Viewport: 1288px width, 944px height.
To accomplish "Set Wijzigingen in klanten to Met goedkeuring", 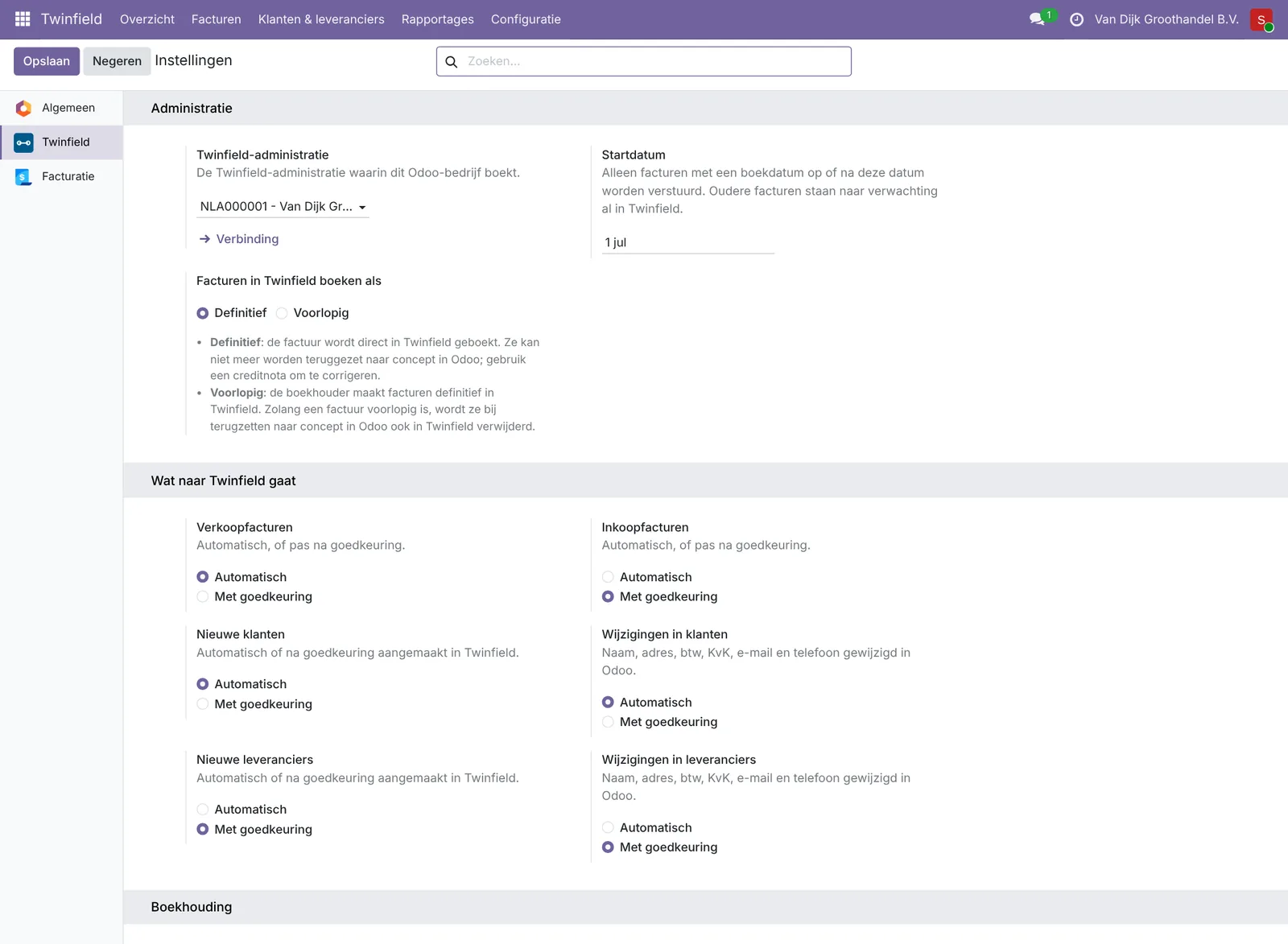I will (x=608, y=722).
